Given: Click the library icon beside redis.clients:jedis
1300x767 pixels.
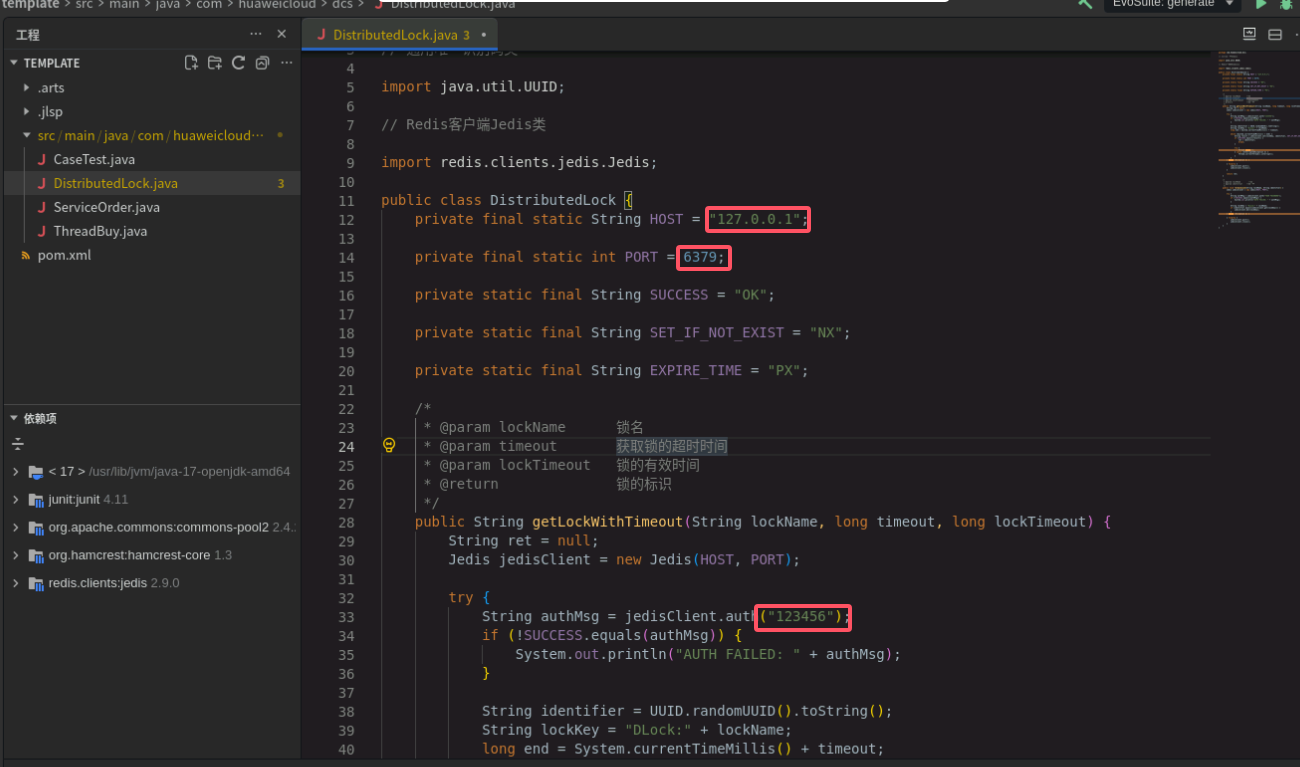Looking at the screenshot, I should pos(36,583).
